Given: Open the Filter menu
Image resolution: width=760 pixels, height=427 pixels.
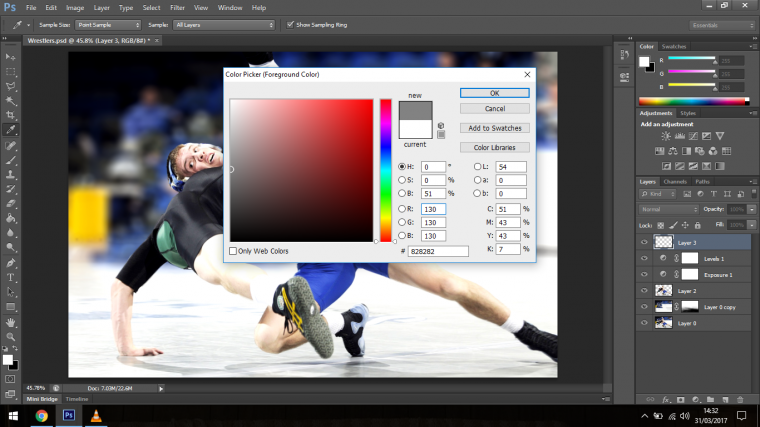Looking at the screenshot, I should (x=177, y=8).
